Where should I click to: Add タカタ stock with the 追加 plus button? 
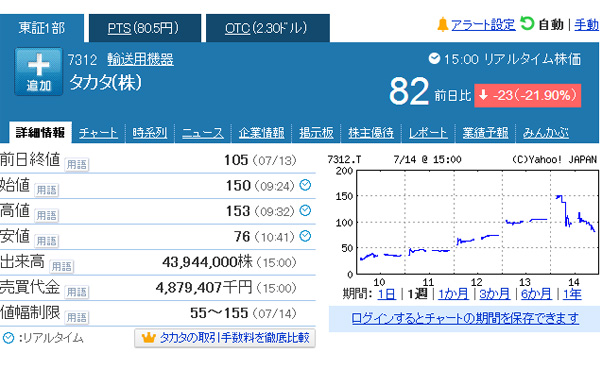[x=38, y=72]
